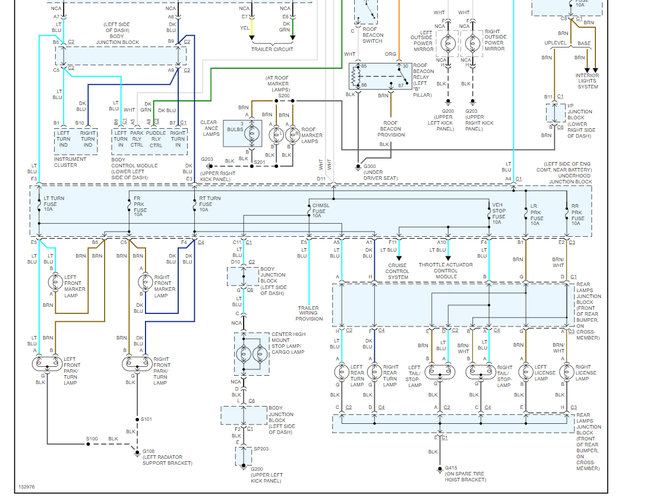Screen dimensions: 650x501
Task: Click the Left Outside Power Mirror lamp symbol
Action: tap(448, 43)
